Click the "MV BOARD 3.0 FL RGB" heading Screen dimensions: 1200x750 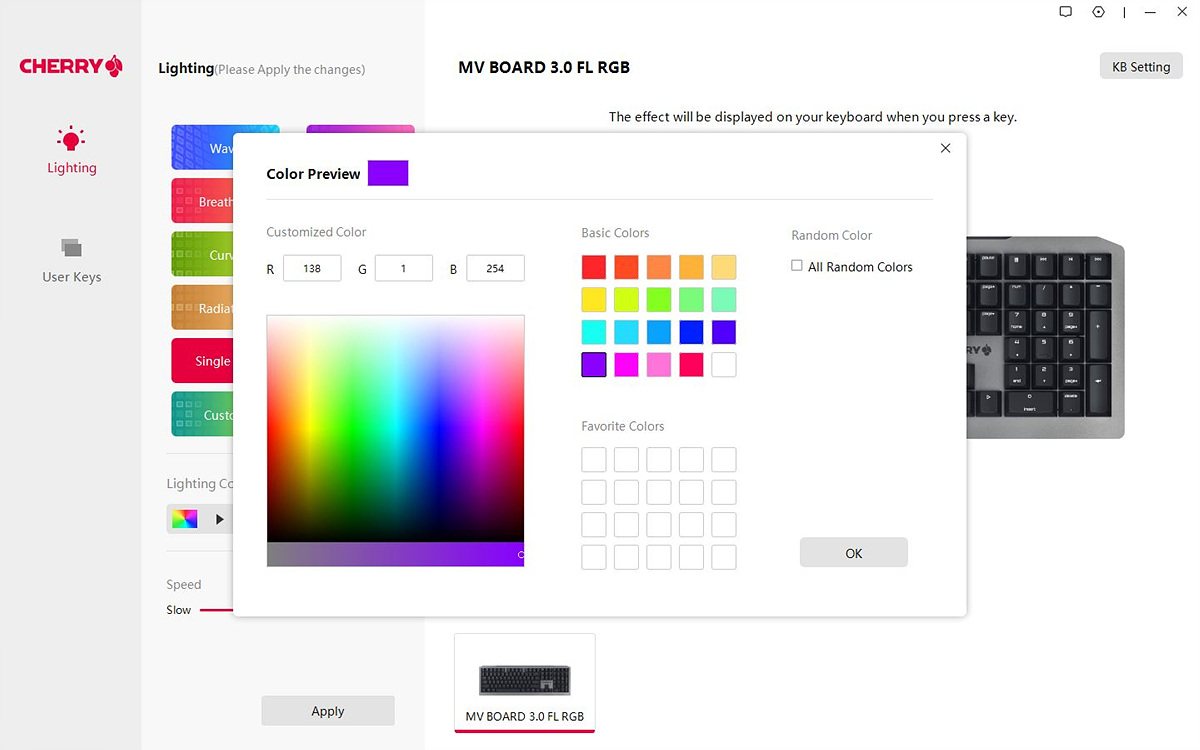[x=544, y=68]
